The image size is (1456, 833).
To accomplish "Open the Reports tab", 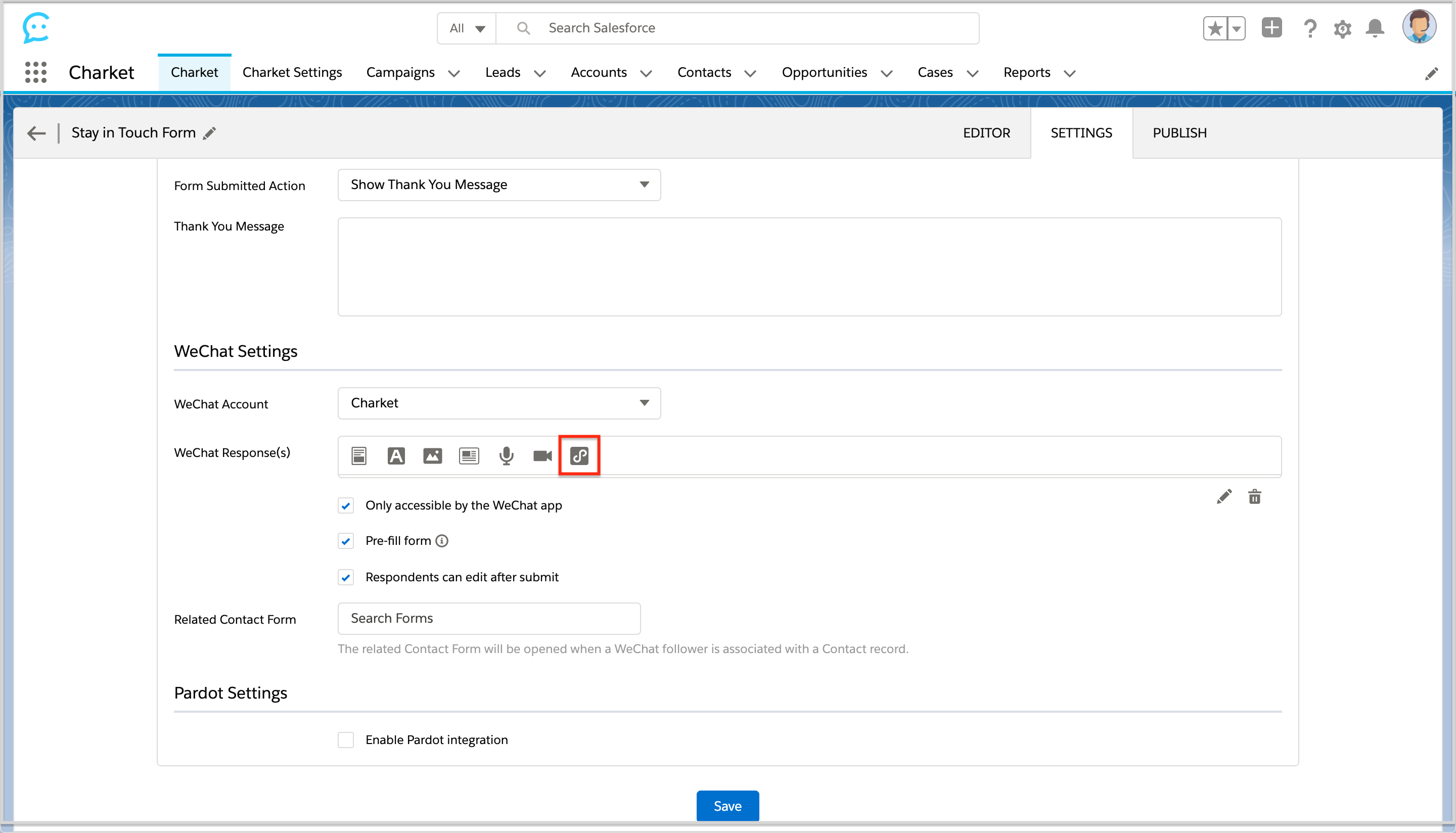I will pos(1026,73).
